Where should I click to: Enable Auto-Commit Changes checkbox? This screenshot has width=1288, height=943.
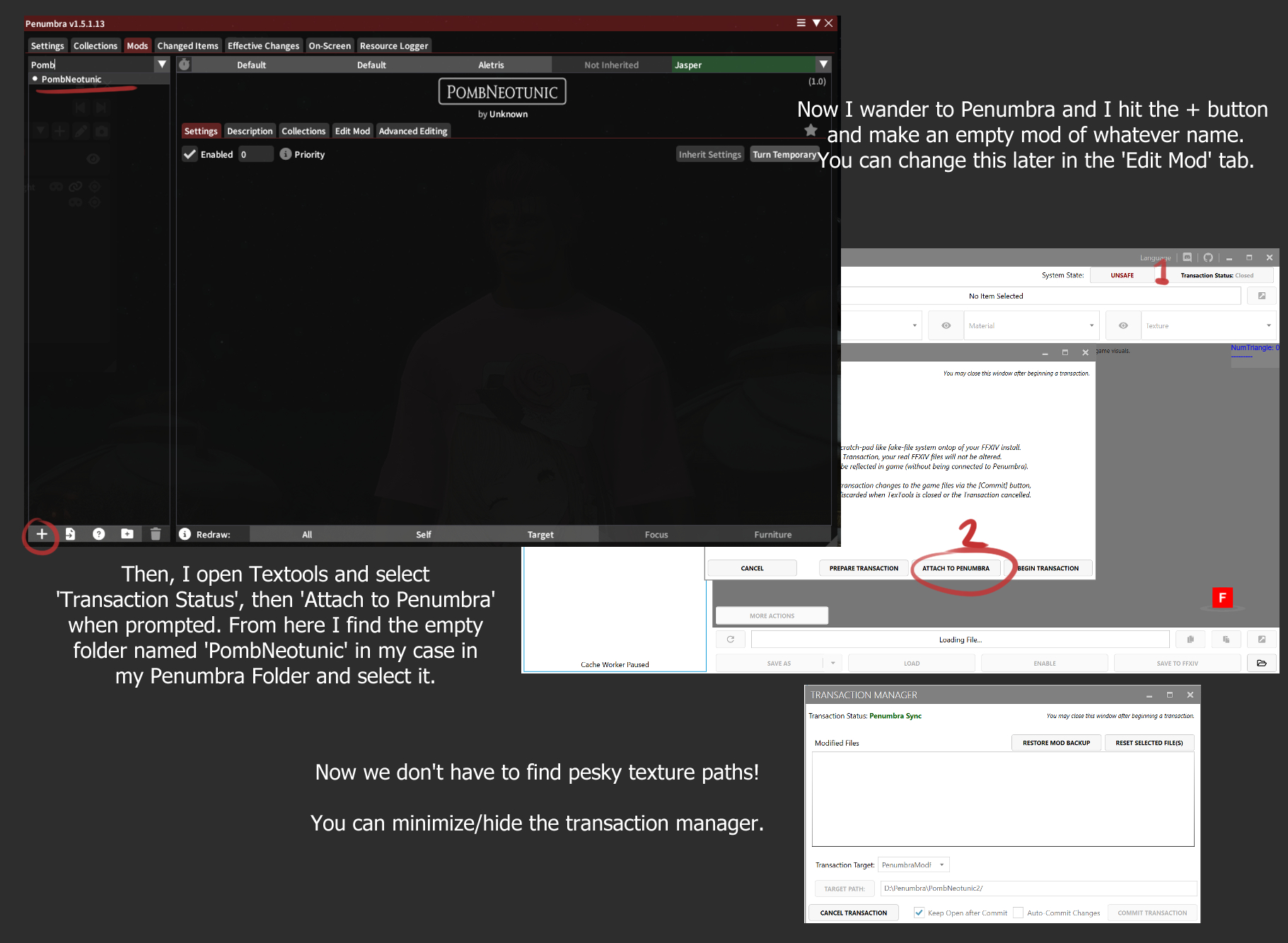pos(1018,913)
